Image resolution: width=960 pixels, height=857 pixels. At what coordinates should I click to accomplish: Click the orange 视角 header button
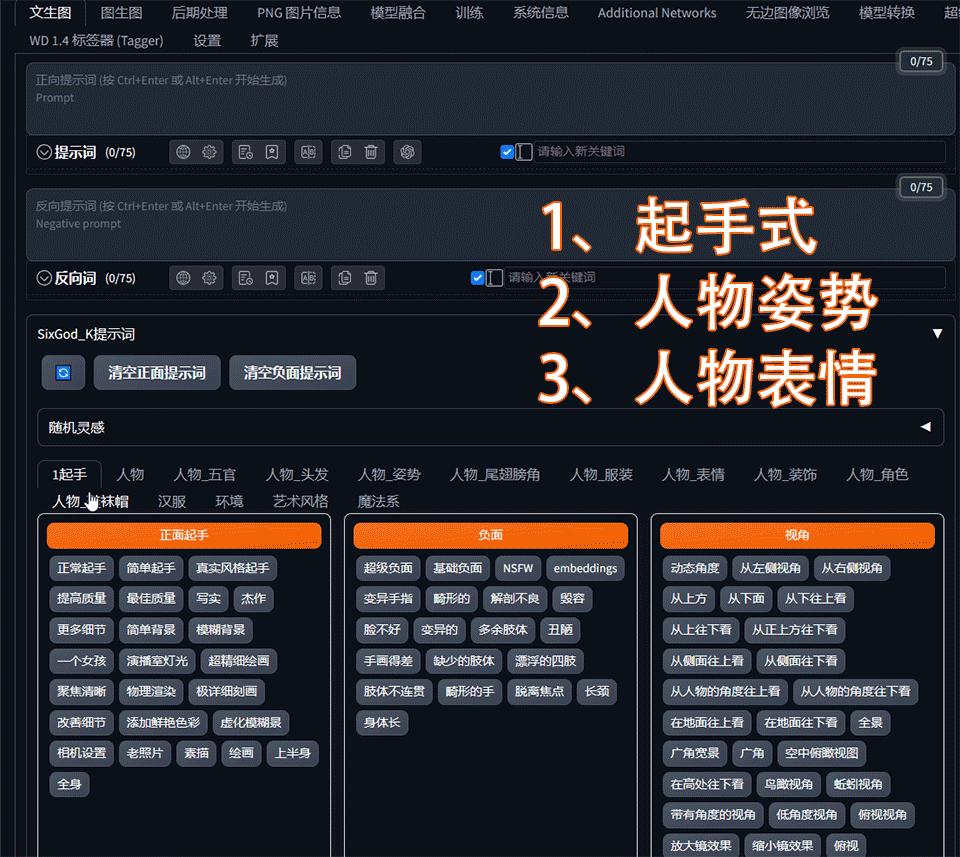coord(797,535)
